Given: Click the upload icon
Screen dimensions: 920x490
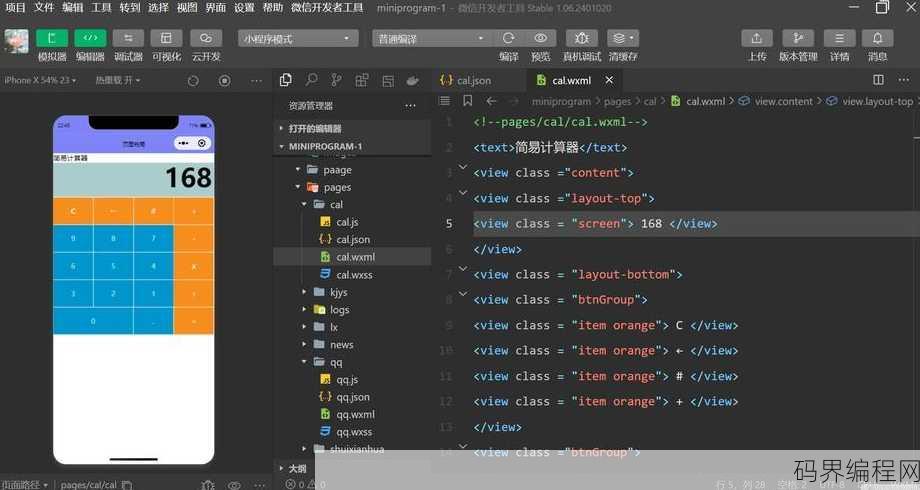Looking at the screenshot, I should [x=757, y=38].
